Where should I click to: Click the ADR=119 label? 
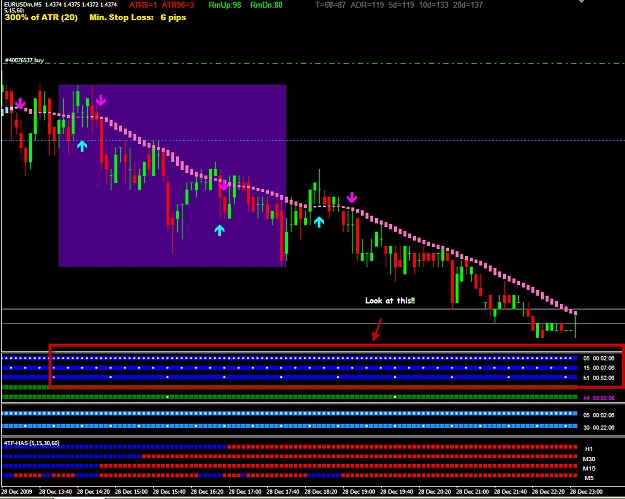(367, 5)
